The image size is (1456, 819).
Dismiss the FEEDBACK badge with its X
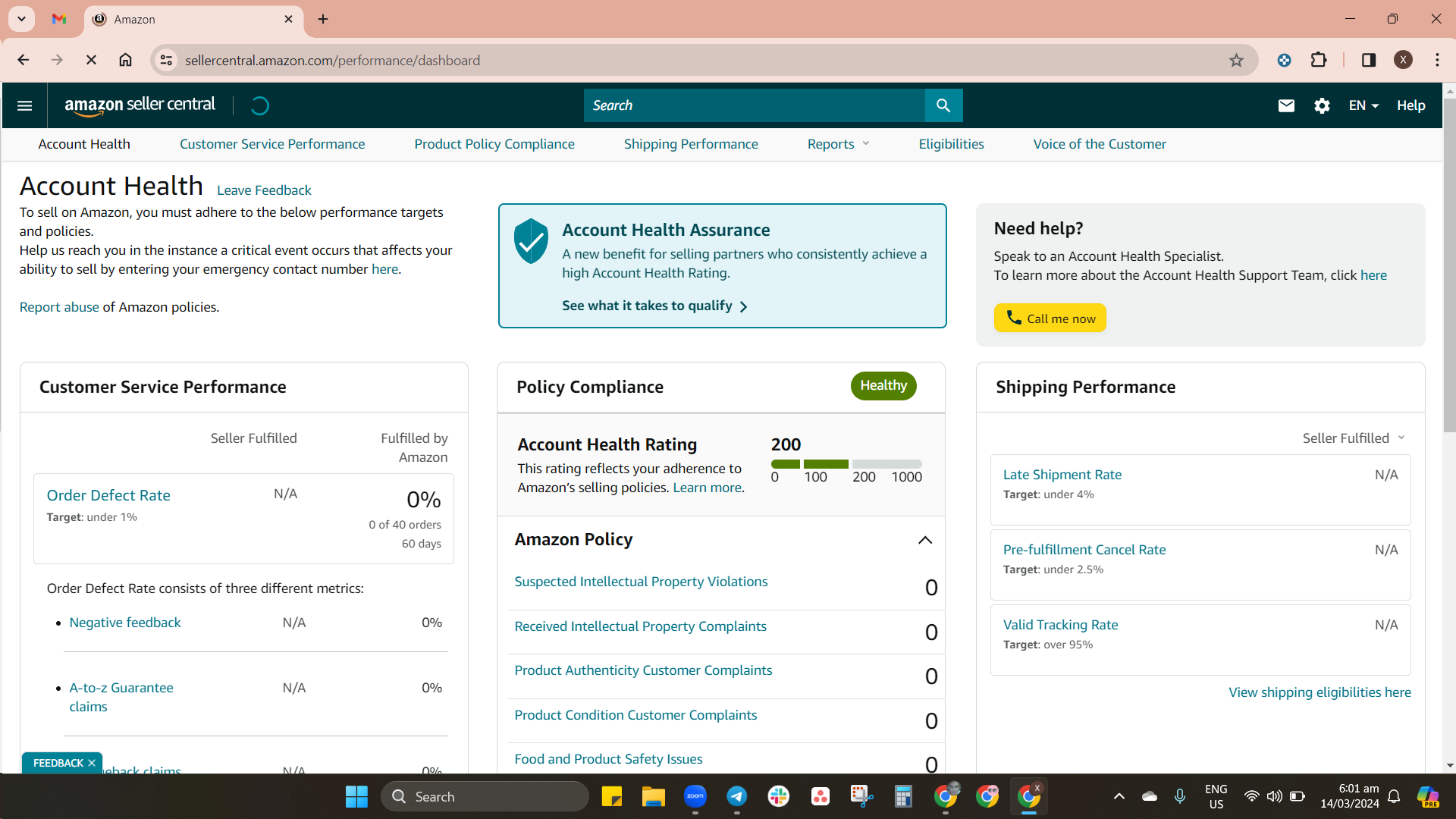[x=92, y=763]
